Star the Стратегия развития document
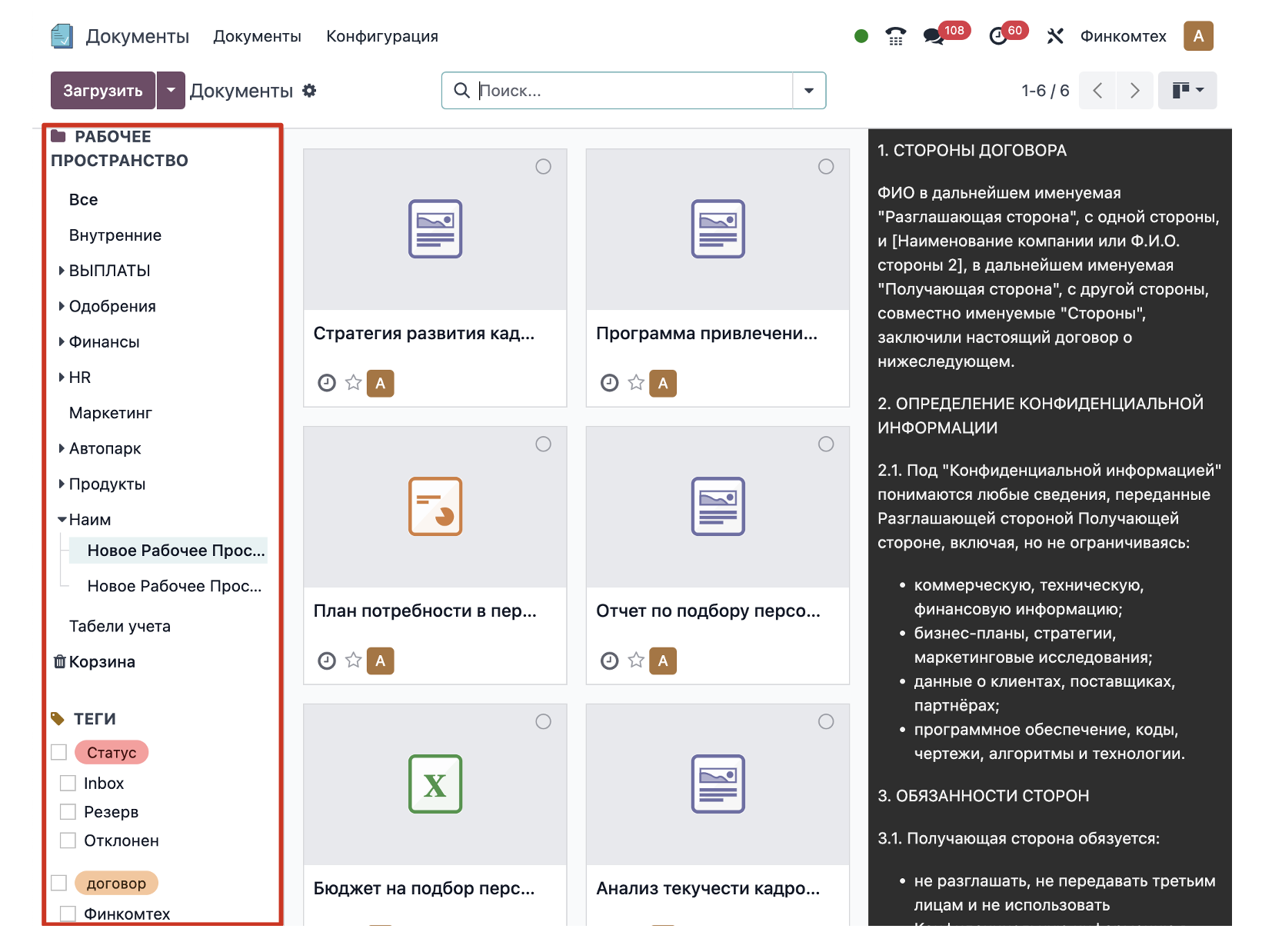The height and width of the screenshot is (952, 1272). (353, 383)
